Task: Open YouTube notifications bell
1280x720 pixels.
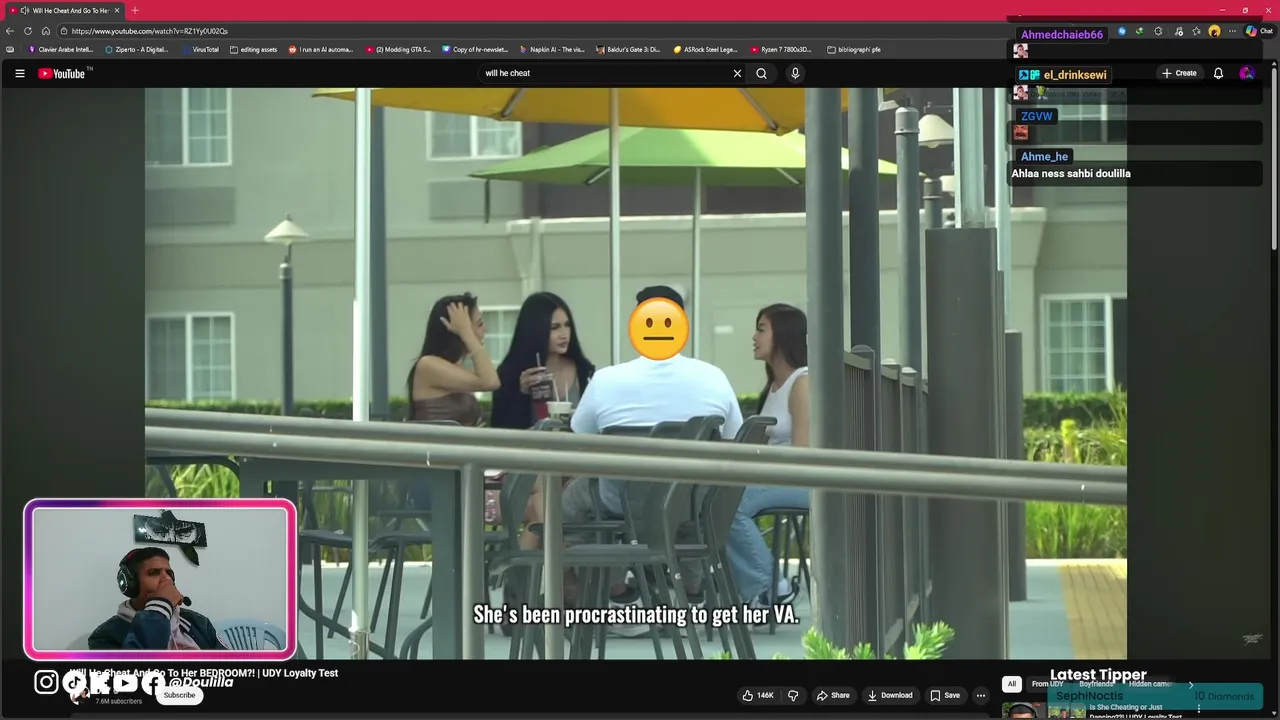Action: click(x=1218, y=73)
